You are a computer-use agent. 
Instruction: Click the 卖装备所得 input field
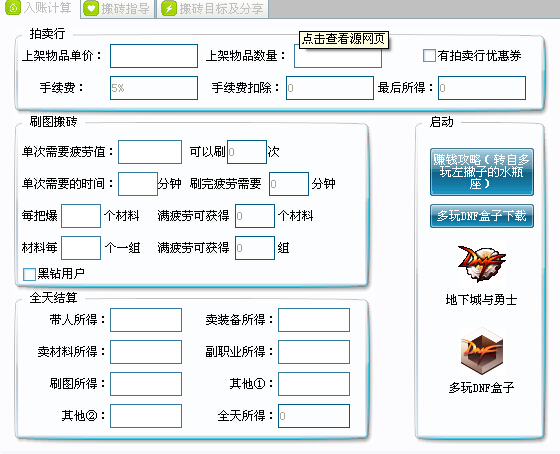[x=314, y=320]
